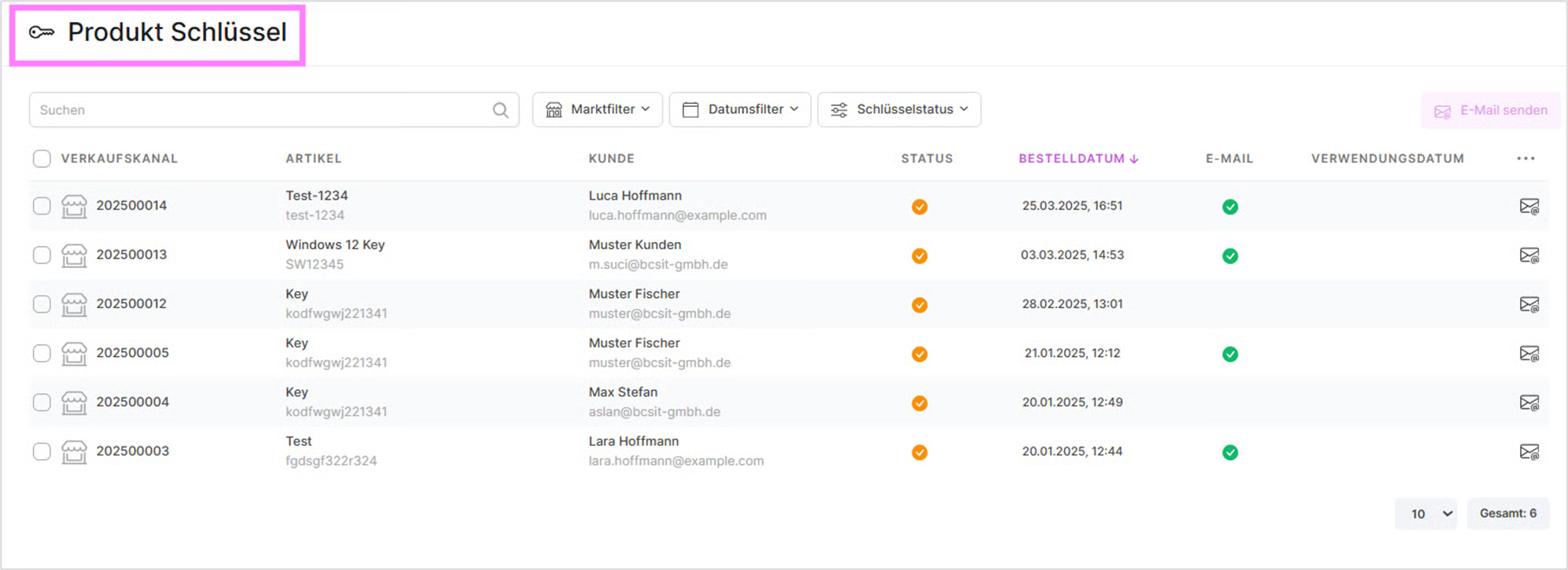This screenshot has height=570, width=1568.
Task: Click the send-mail icon for order 202500014
Action: pos(1529,206)
